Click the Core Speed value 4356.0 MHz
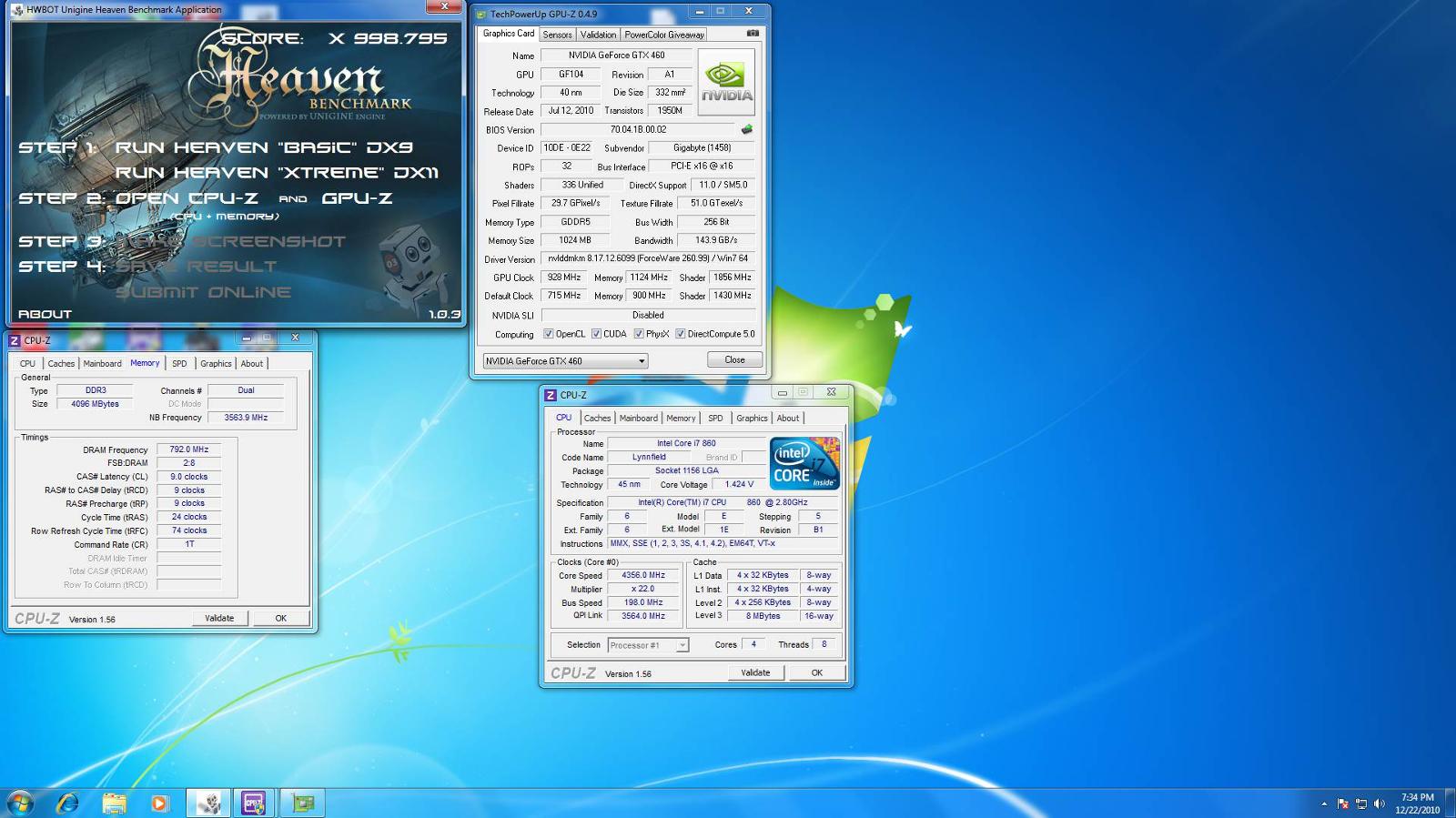The width and height of the screenshot is (1456, 818). [x=643, y=576]
